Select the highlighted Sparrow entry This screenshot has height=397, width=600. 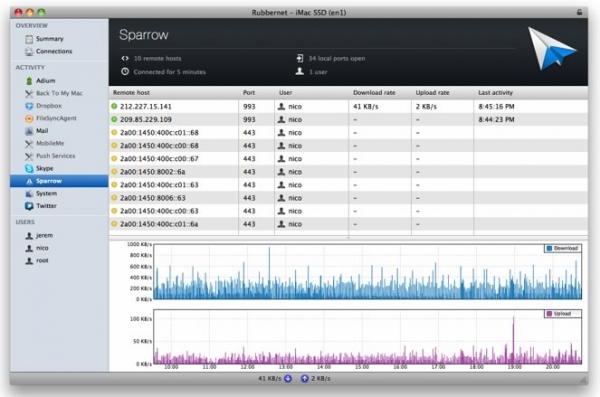tap(59, 181)
